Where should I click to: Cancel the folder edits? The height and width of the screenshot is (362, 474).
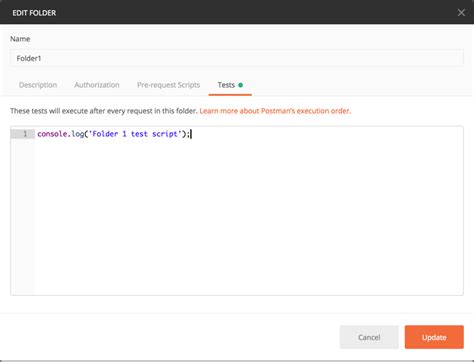(369, 337)
